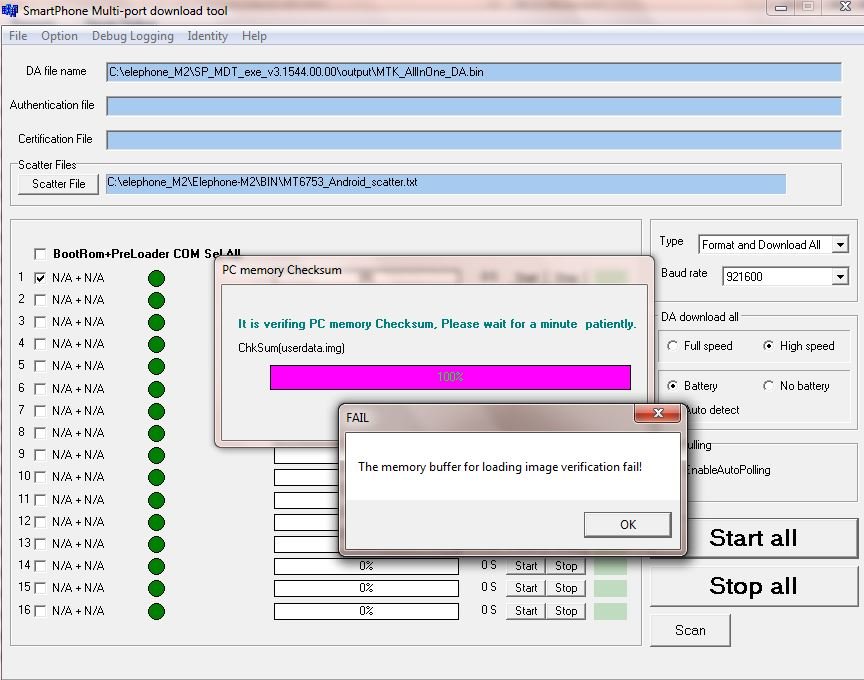Click magenta checksum progress bar at 100%

pos(450,377)
